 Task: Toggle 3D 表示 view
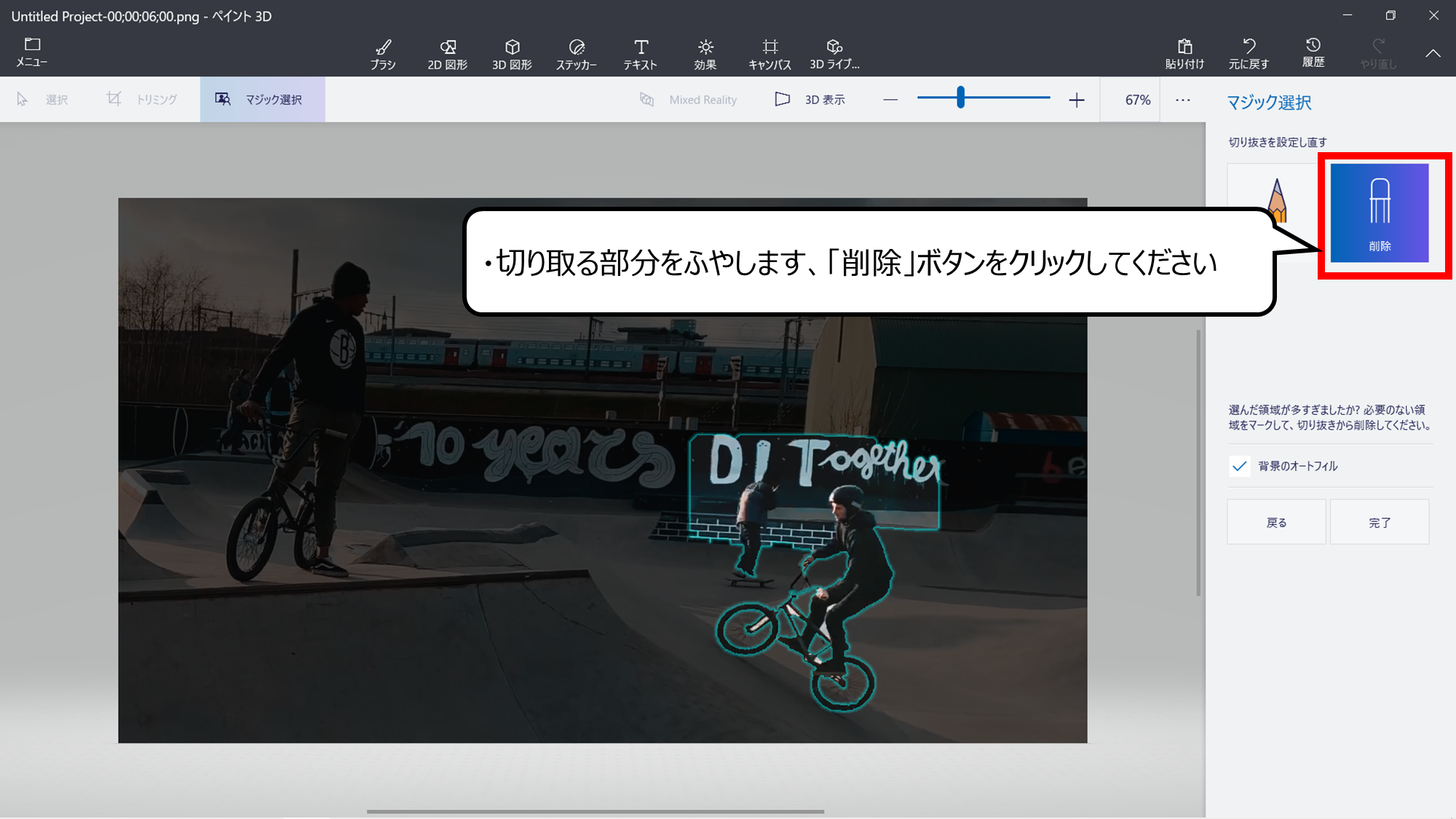[x=810, y=100]
